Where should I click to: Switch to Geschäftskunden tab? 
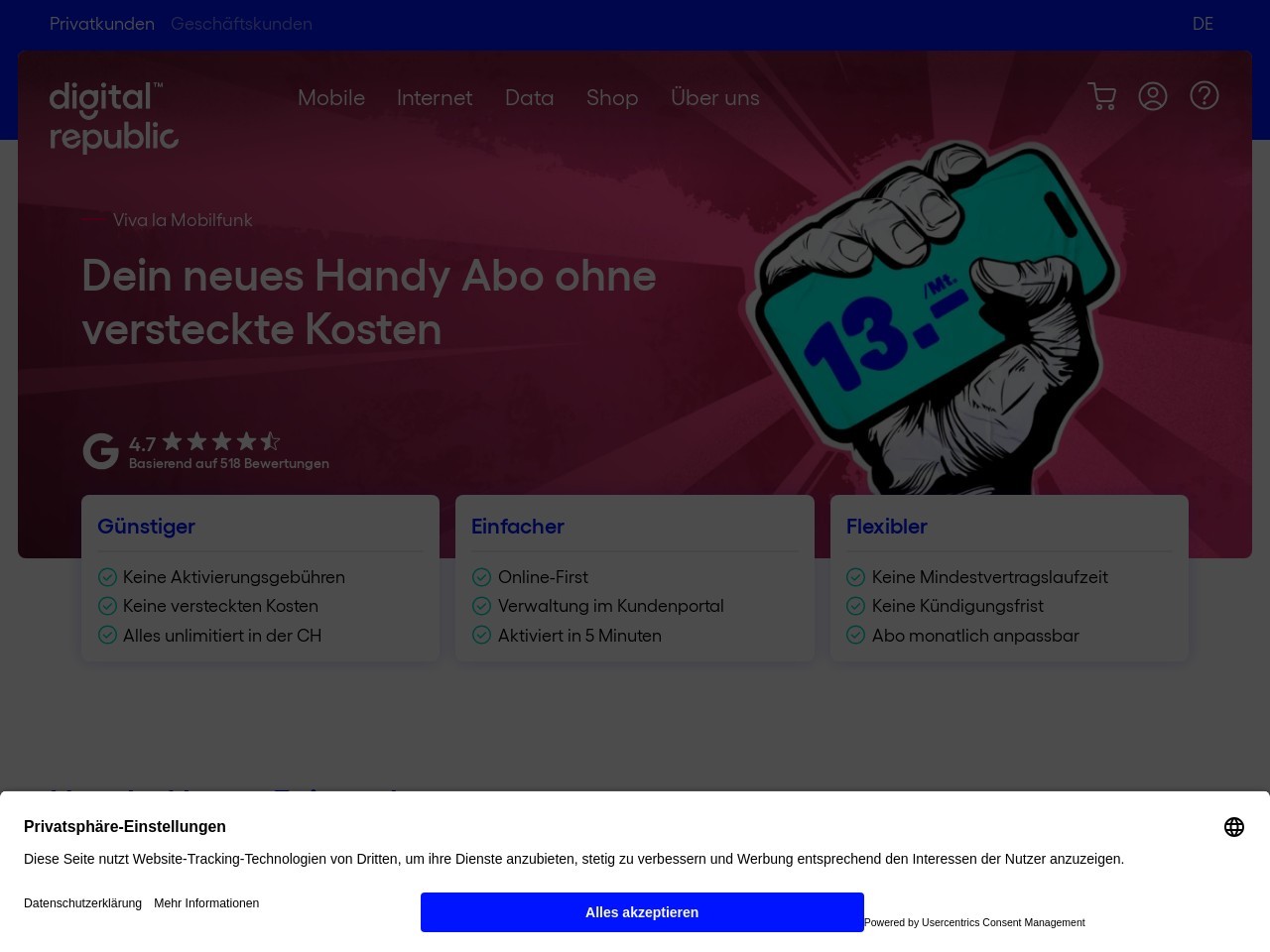(x=241, y=24)
